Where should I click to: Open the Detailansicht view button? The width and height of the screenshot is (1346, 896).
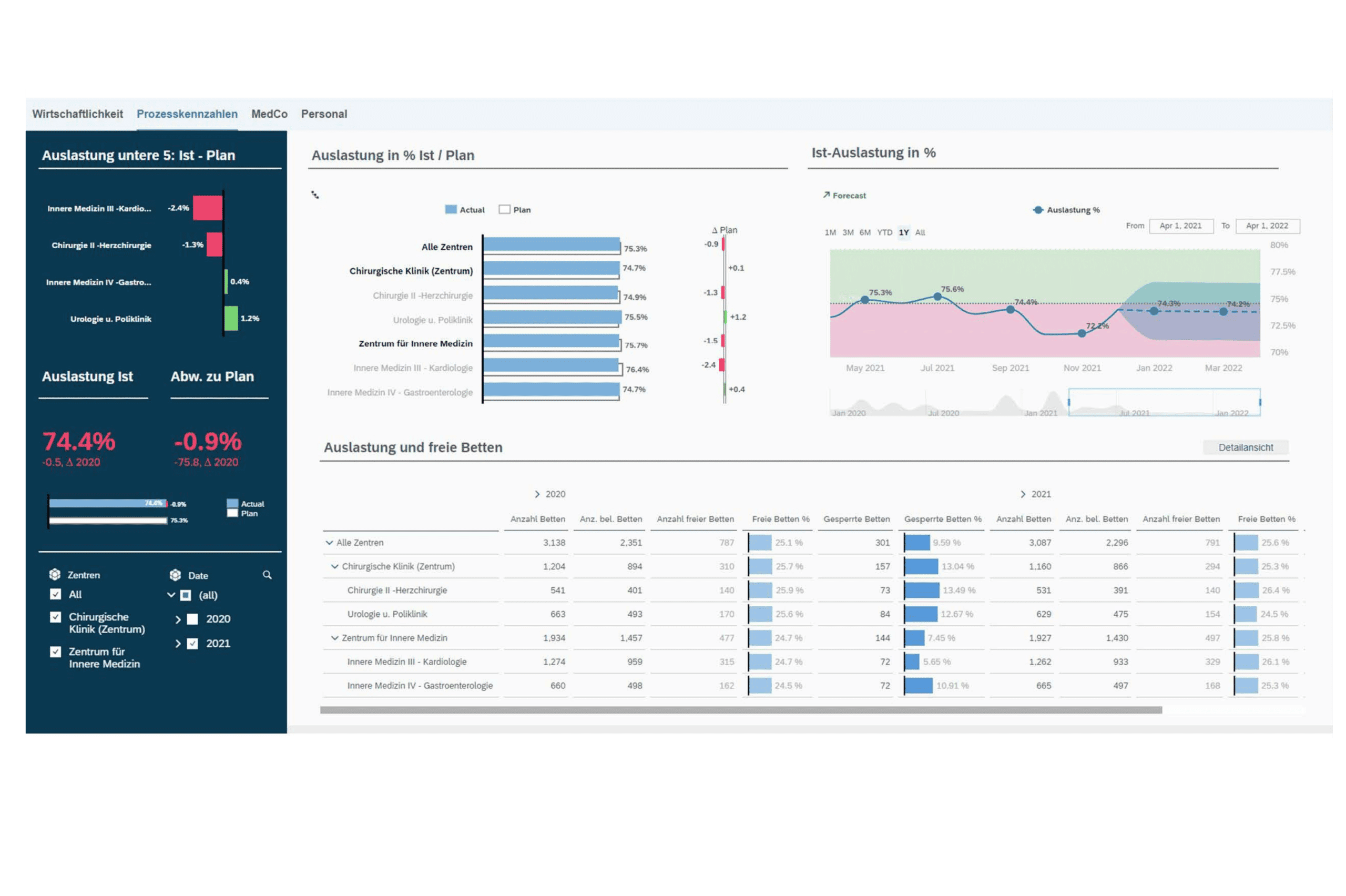tap(1245, 447)
